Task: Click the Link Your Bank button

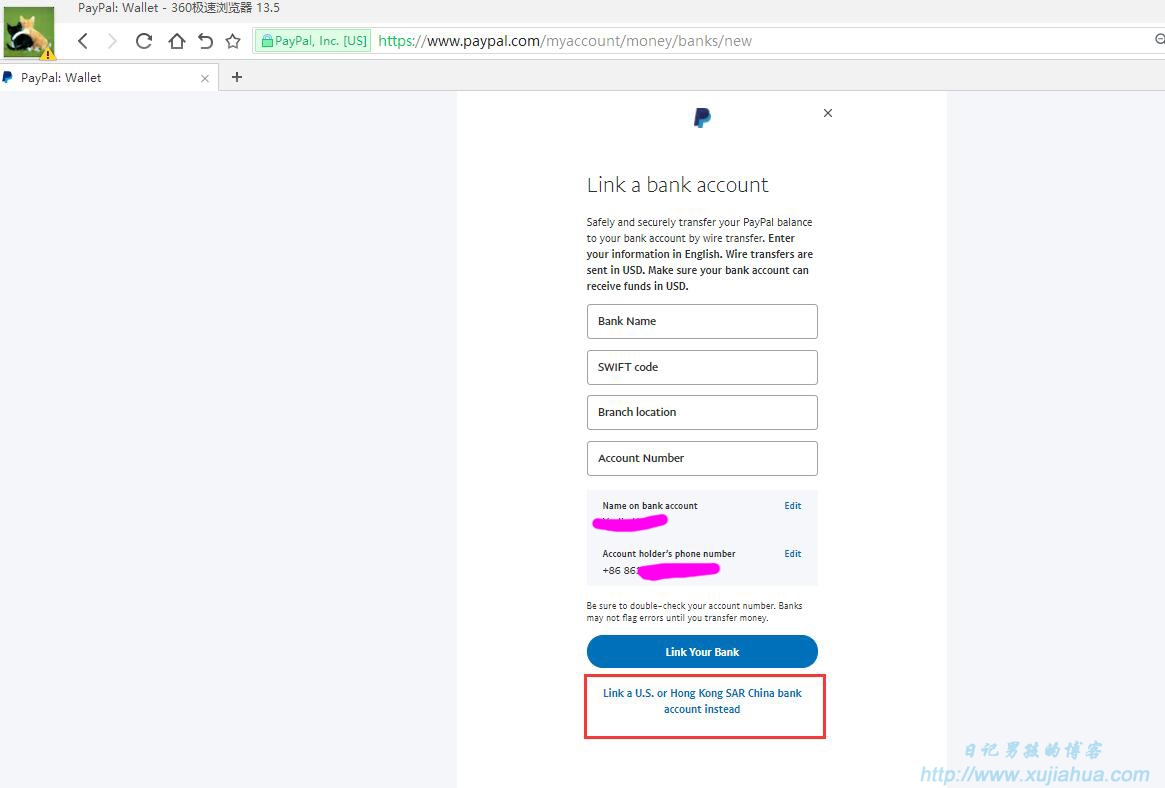Action: 702,651
